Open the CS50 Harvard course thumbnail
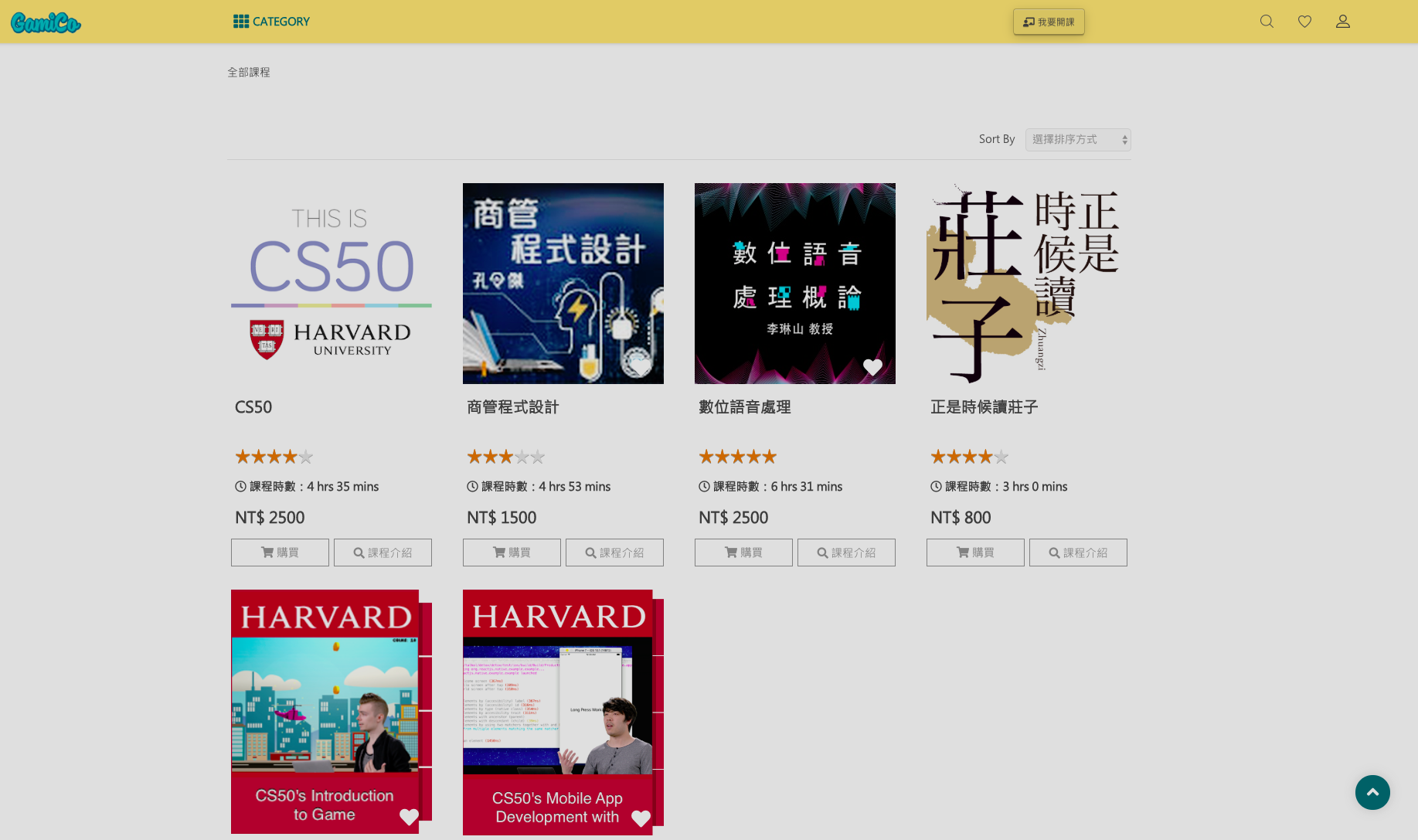 pos(332,284)
